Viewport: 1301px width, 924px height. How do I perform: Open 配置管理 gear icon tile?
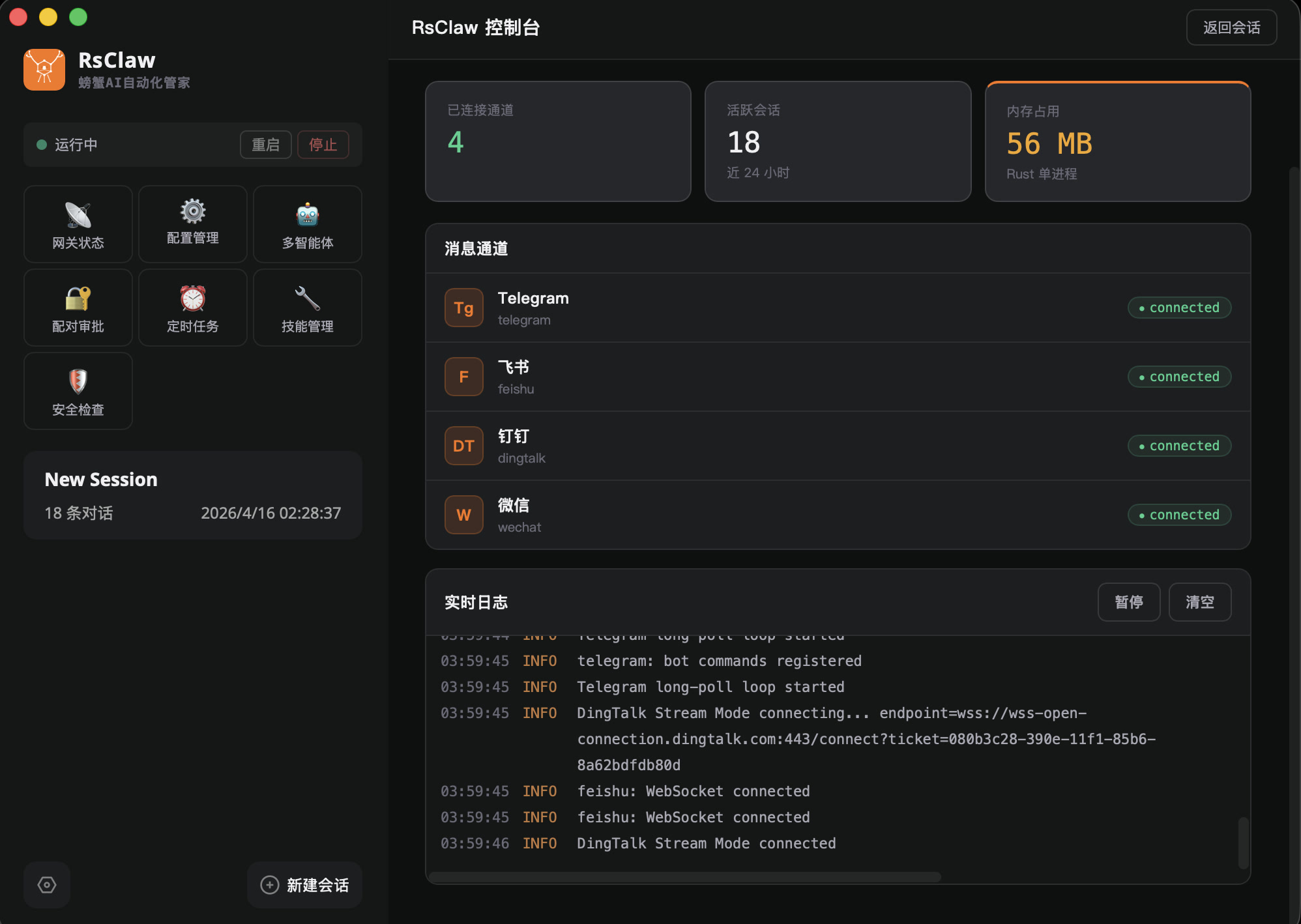(193, 224)
